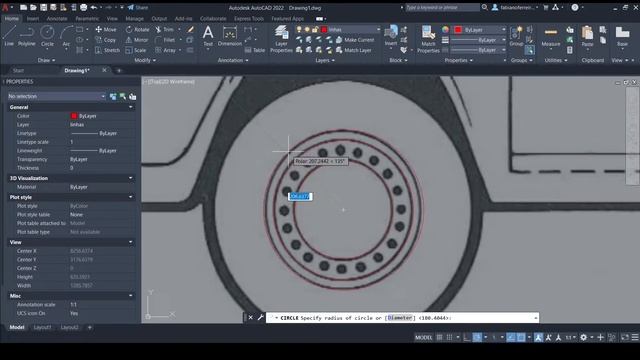Click the Mirror tool
This screenshot has width=640, height=360.
pos(137,40)
